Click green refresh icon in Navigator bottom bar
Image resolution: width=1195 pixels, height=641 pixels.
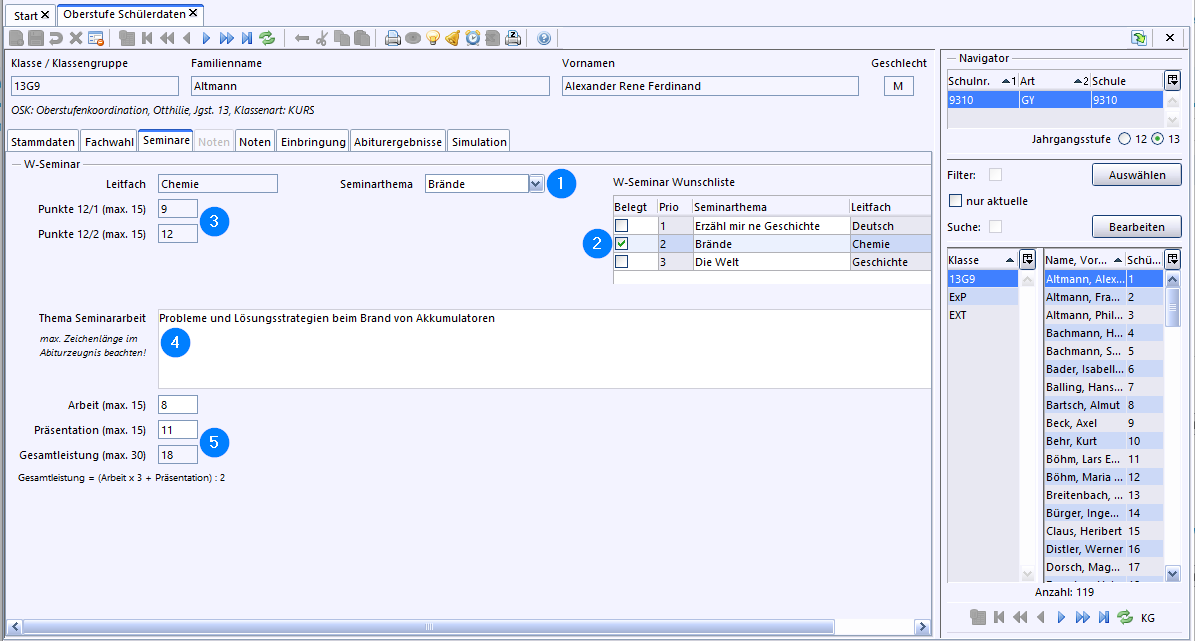[1125, 617]
